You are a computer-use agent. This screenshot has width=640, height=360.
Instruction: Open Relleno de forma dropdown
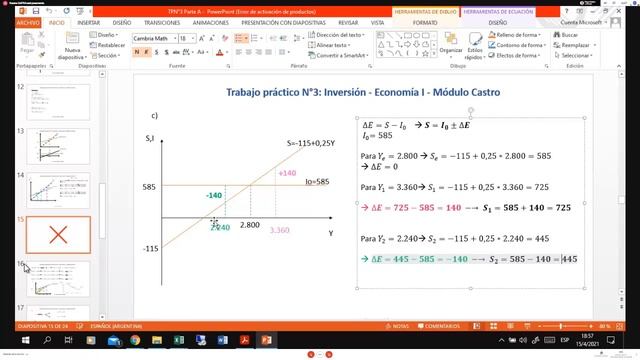515,35
